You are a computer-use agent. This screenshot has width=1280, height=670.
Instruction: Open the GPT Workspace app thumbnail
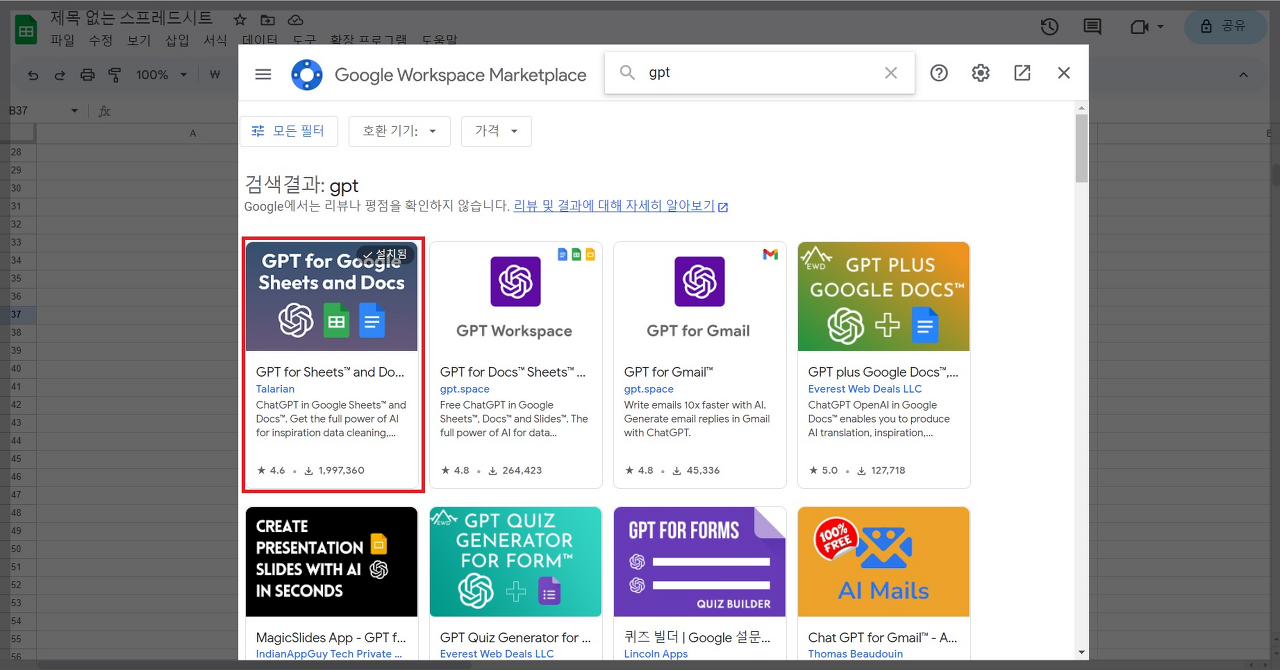(x=516, y=296)
